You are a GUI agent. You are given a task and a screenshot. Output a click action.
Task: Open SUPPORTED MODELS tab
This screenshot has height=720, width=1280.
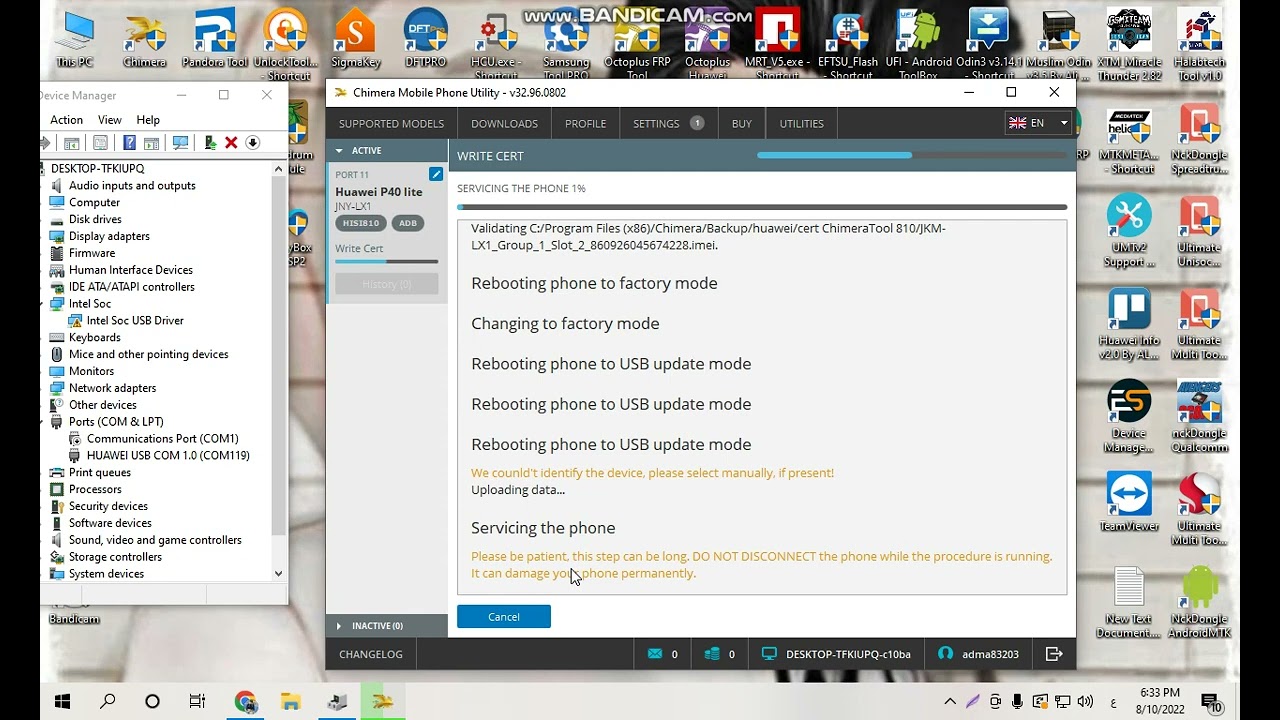(x=391, y=124)
